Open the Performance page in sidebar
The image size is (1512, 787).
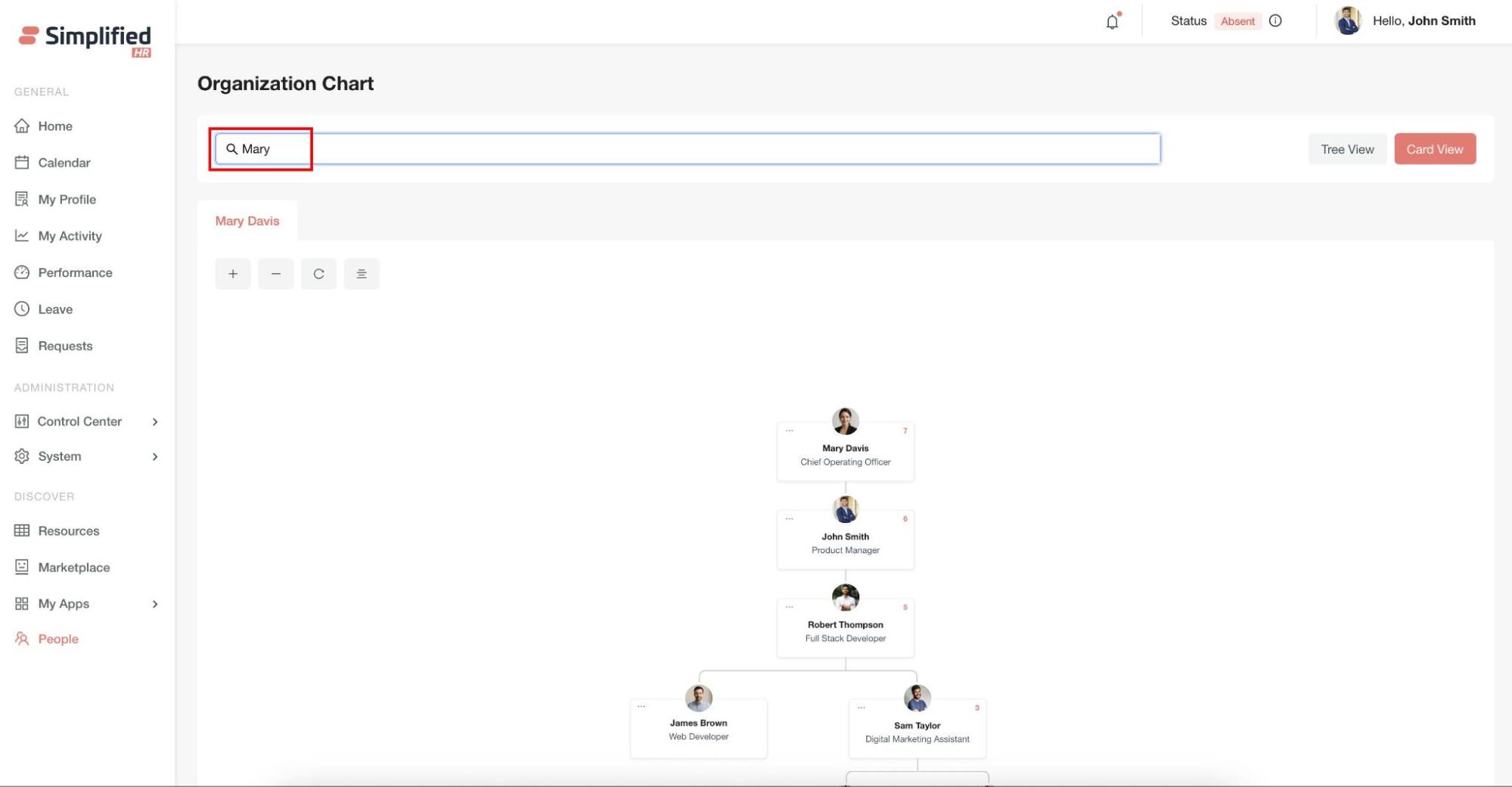[75, 272]
